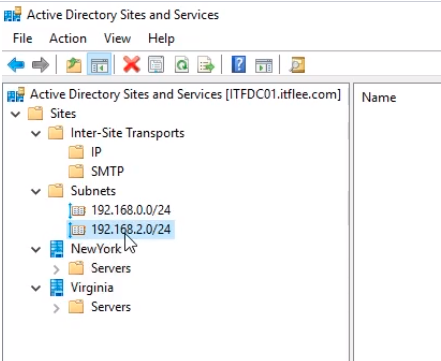Click the folder icon of NewYork Servers
This screenshot has width=441, height=361.
(76, 268)
